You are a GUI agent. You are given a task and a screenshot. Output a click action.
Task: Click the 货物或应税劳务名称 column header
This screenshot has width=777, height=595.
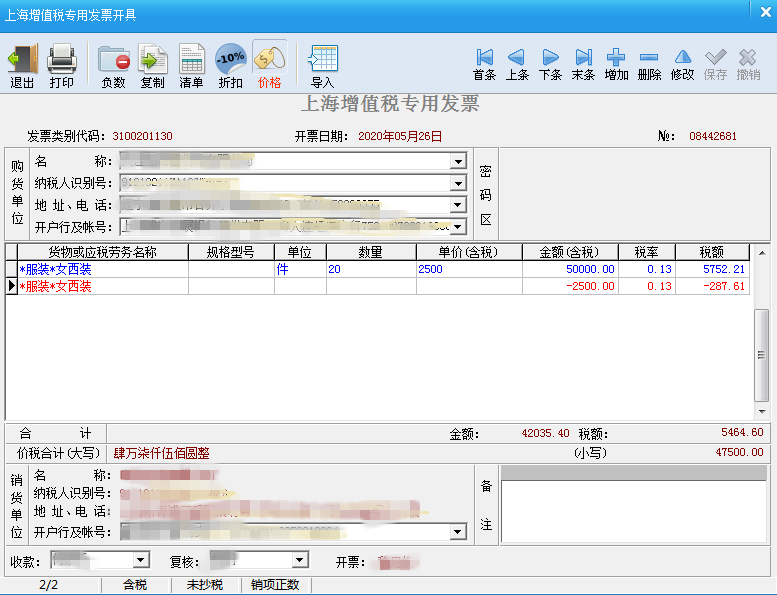click(x=103, y=252)
